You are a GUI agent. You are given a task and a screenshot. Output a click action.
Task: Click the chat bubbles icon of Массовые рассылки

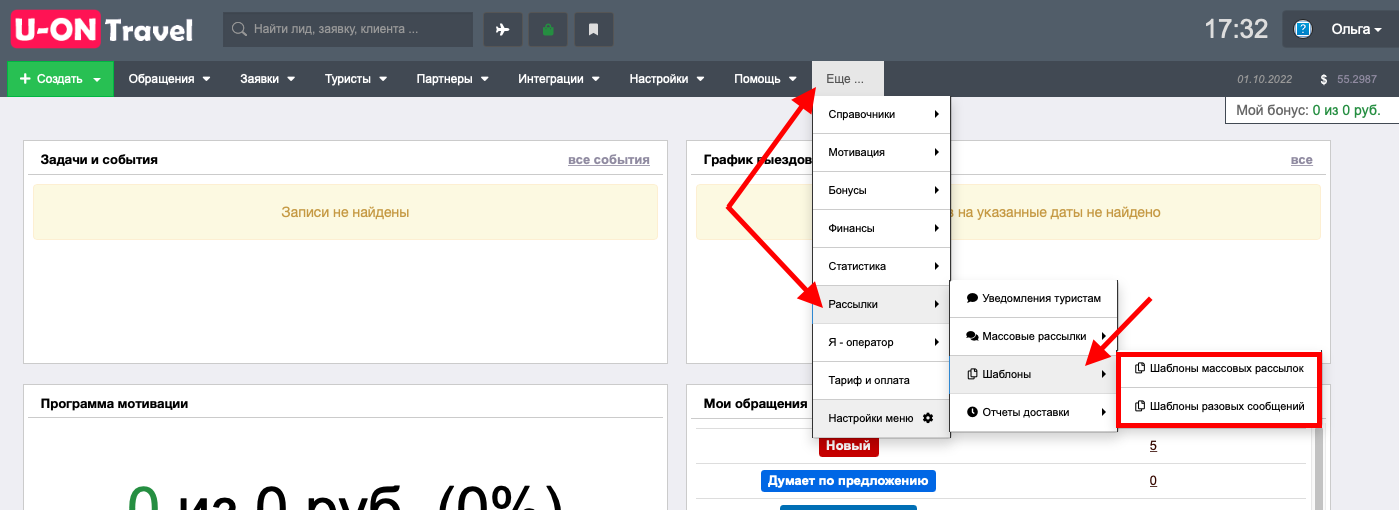click(972, 336)
